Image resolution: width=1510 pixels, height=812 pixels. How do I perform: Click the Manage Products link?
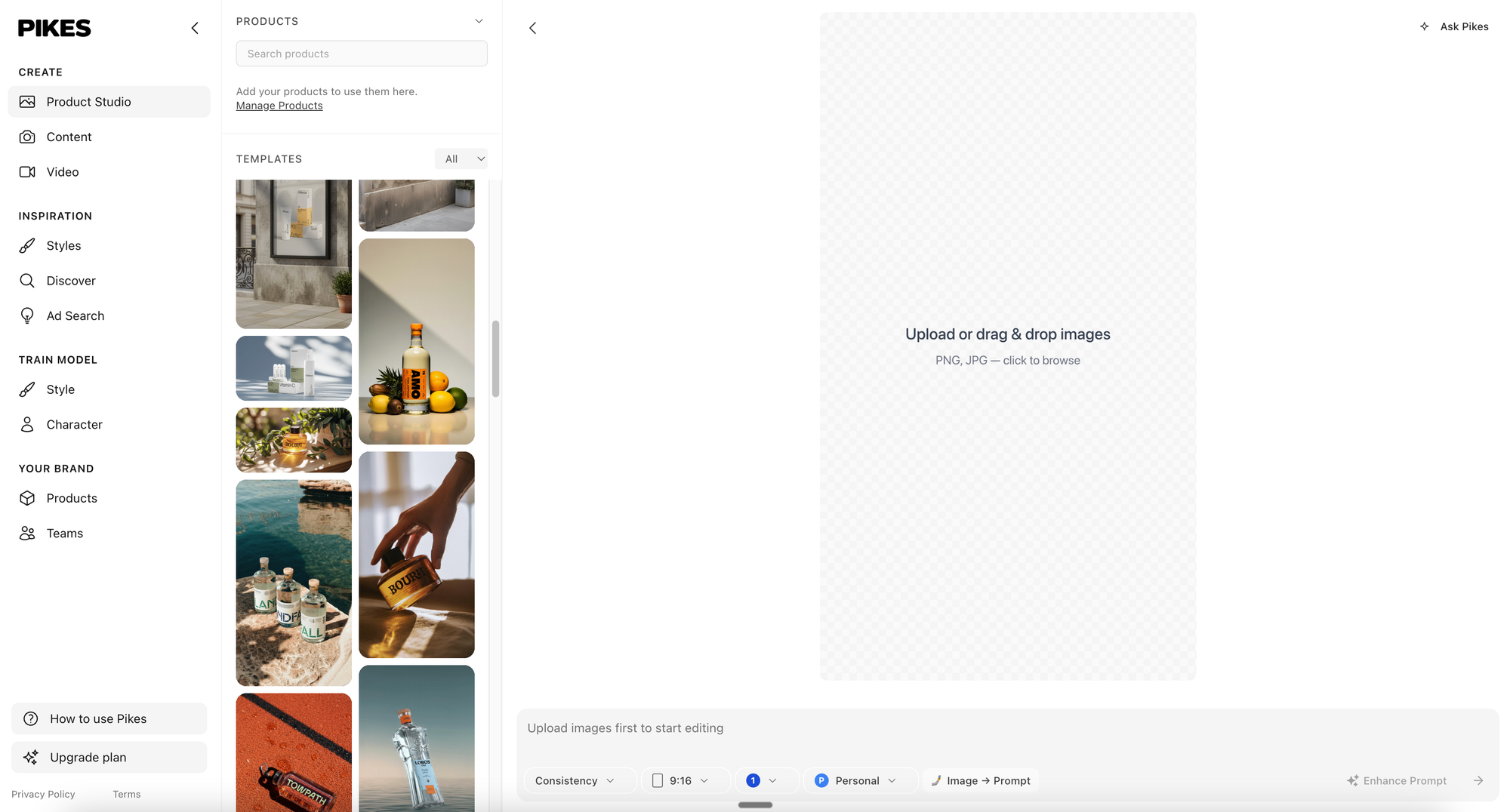[x=279, y=105]
